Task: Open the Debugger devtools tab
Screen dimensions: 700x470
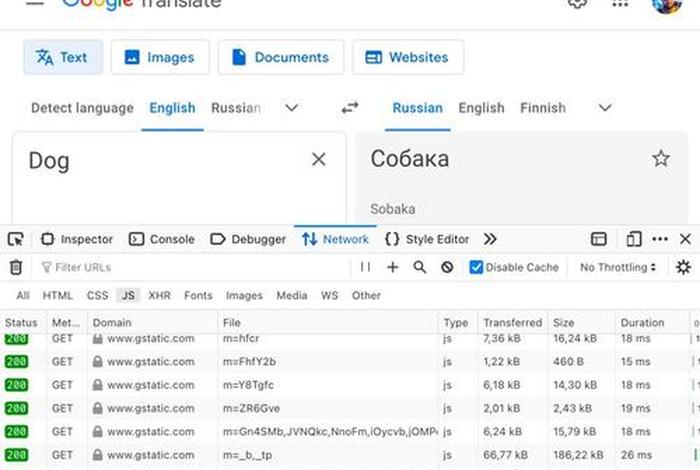Action: [248, 239]
